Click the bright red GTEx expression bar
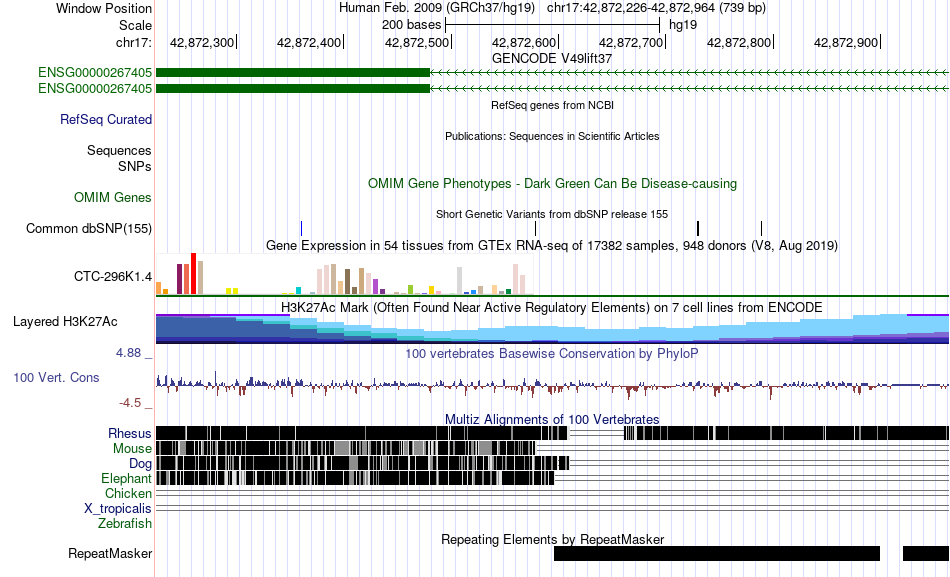The height and width of the screenshot is (577, 950). pos(193,273)
